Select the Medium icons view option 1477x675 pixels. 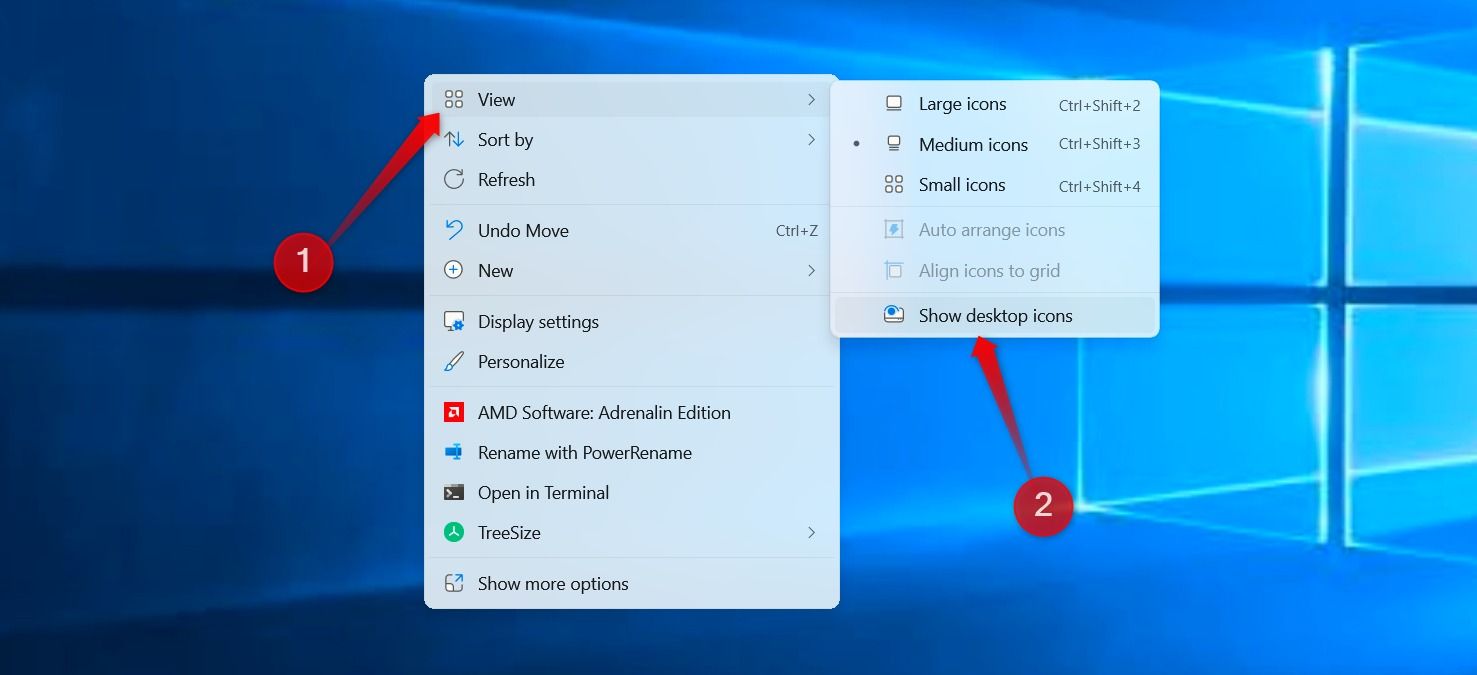(972, 144)
